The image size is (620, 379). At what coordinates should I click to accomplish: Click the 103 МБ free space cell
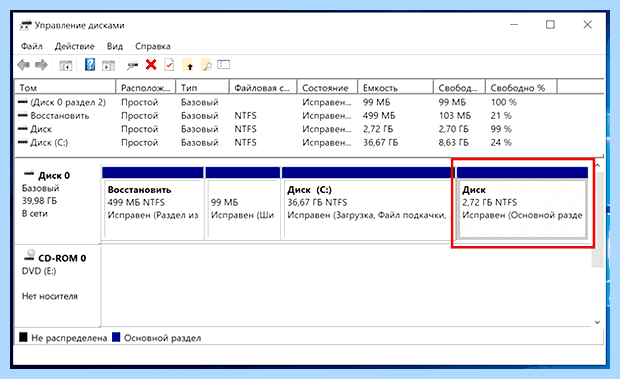coord(455,116)
